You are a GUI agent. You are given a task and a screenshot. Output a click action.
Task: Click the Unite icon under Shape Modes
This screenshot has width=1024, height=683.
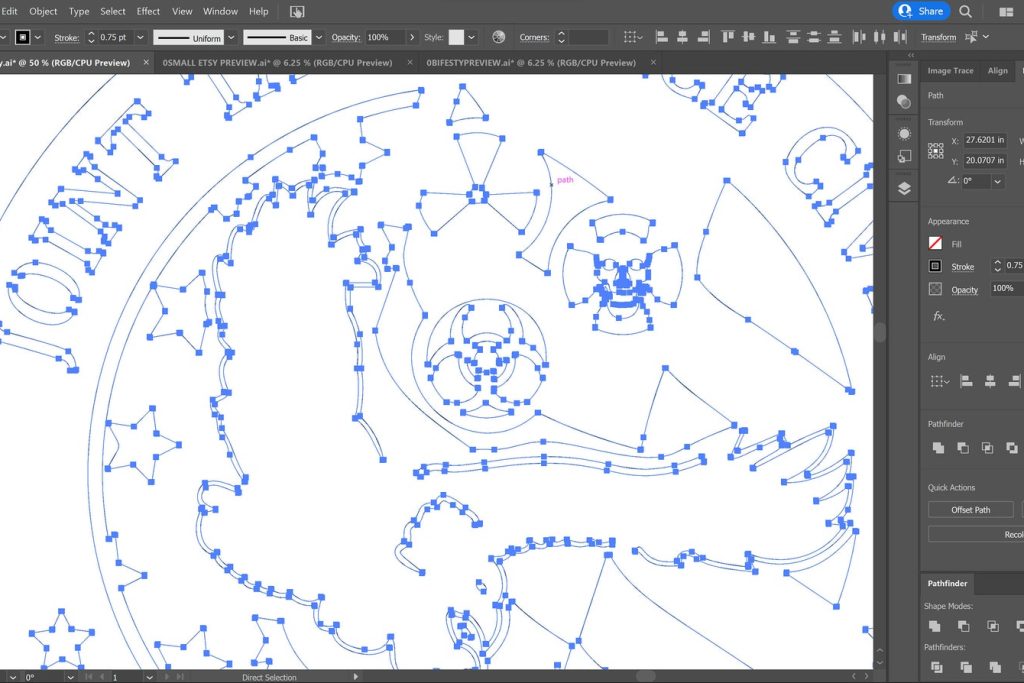pyautogui.click(x=934, y=626)
